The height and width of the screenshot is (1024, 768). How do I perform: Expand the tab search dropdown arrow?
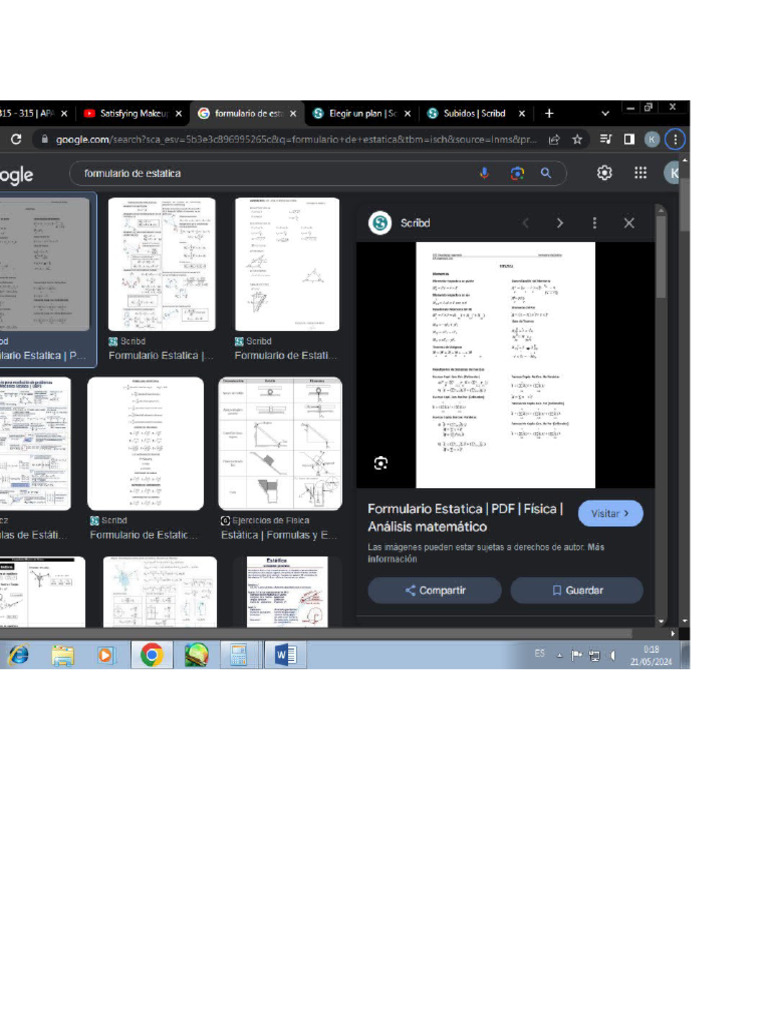tap(605, 114)
